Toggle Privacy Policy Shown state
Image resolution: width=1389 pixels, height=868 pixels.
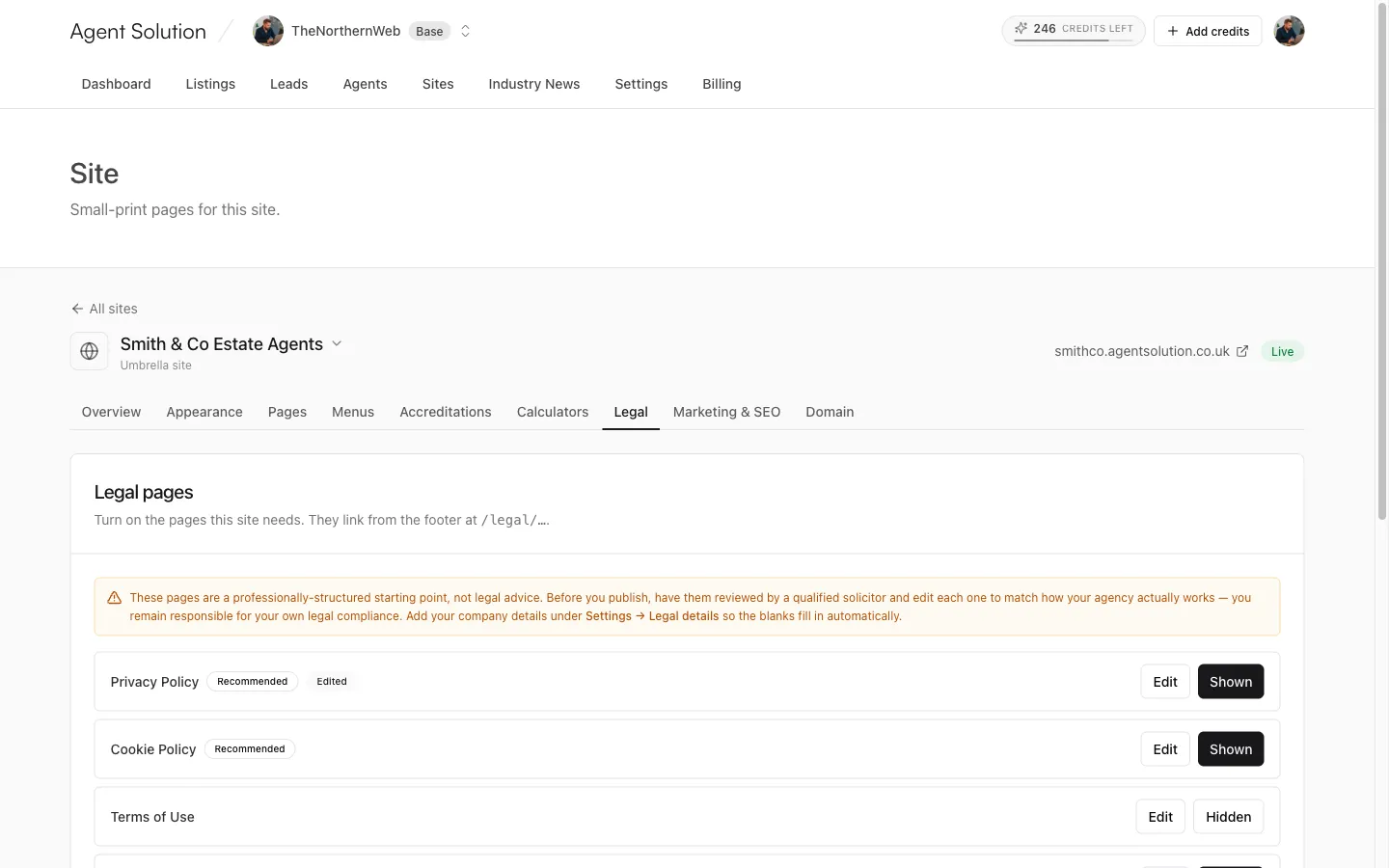pos(1231,682)
